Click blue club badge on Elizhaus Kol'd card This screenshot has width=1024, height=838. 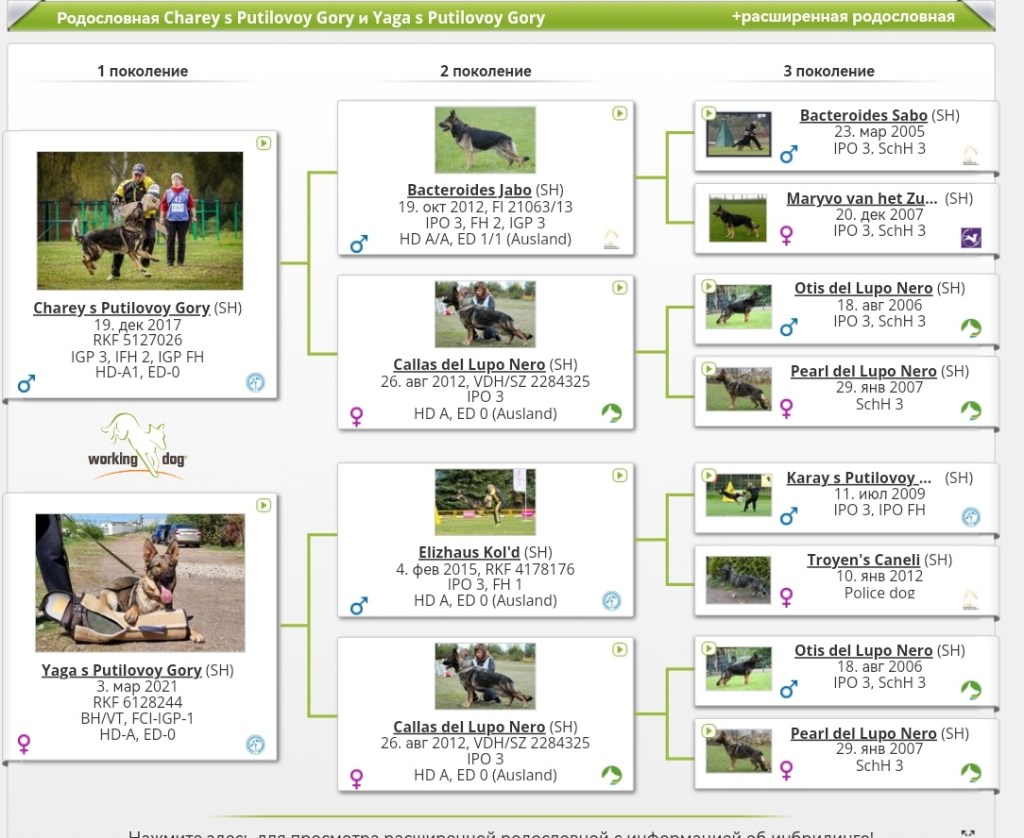coord(611,601)
